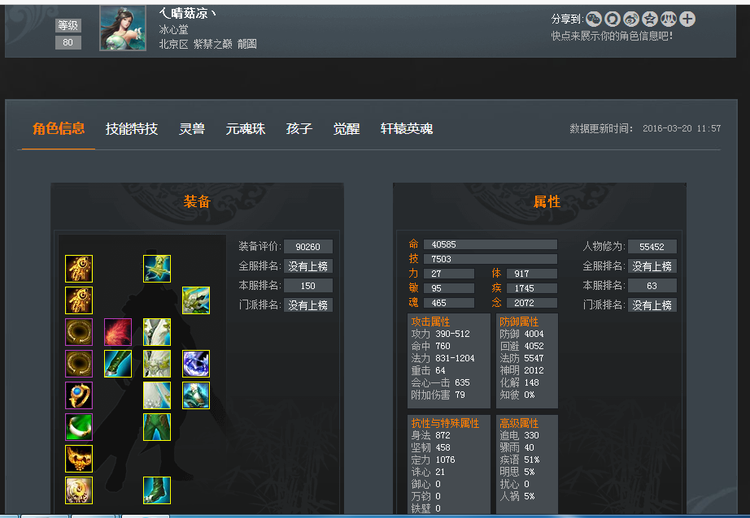Image resolution: width=750 pixels, height=518 pixels.
Task: Select the green boots equipment icon
Action: point(157,490)
